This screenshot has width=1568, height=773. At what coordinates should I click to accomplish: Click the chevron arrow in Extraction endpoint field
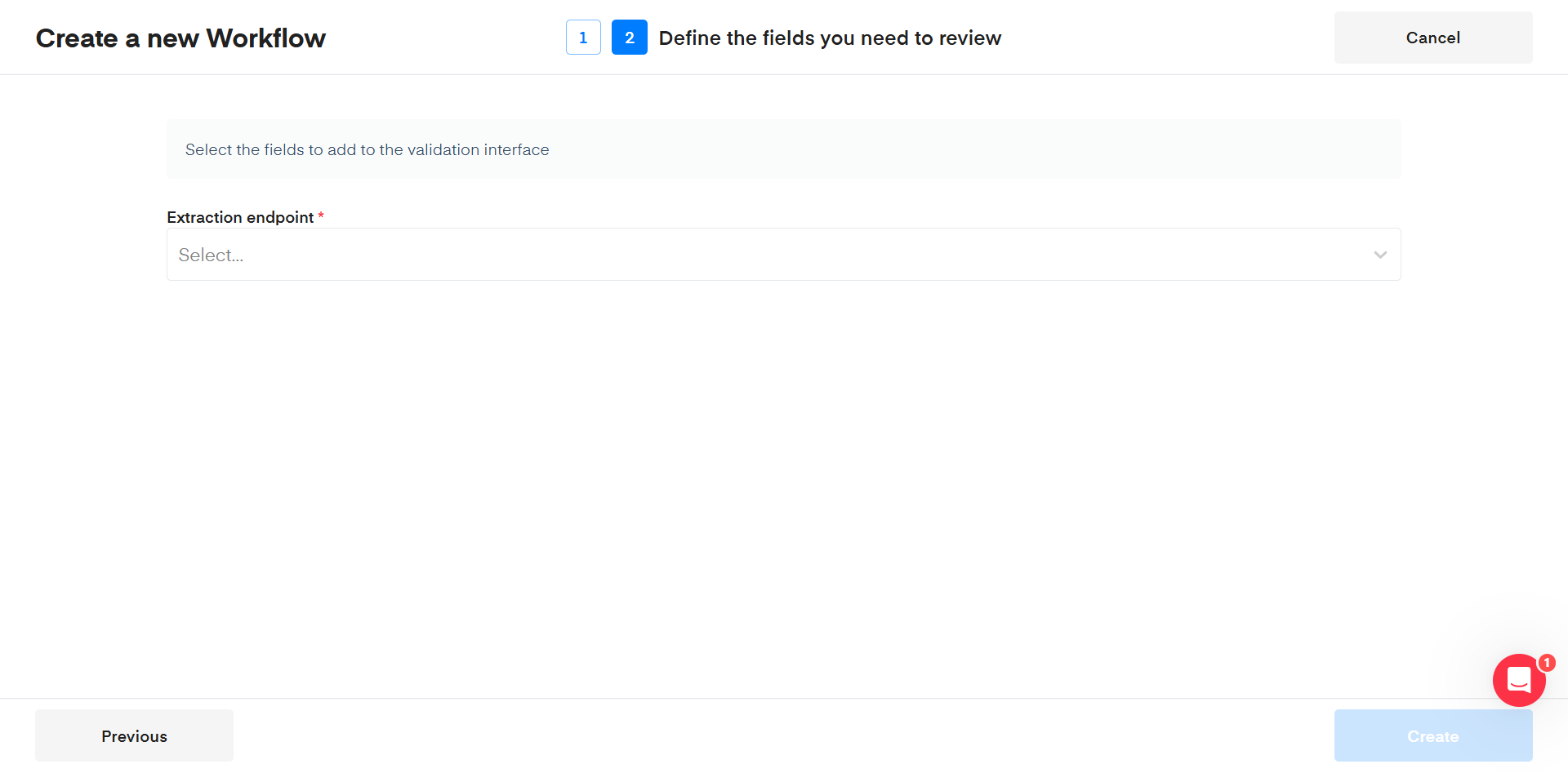(x=1380, y=255)
